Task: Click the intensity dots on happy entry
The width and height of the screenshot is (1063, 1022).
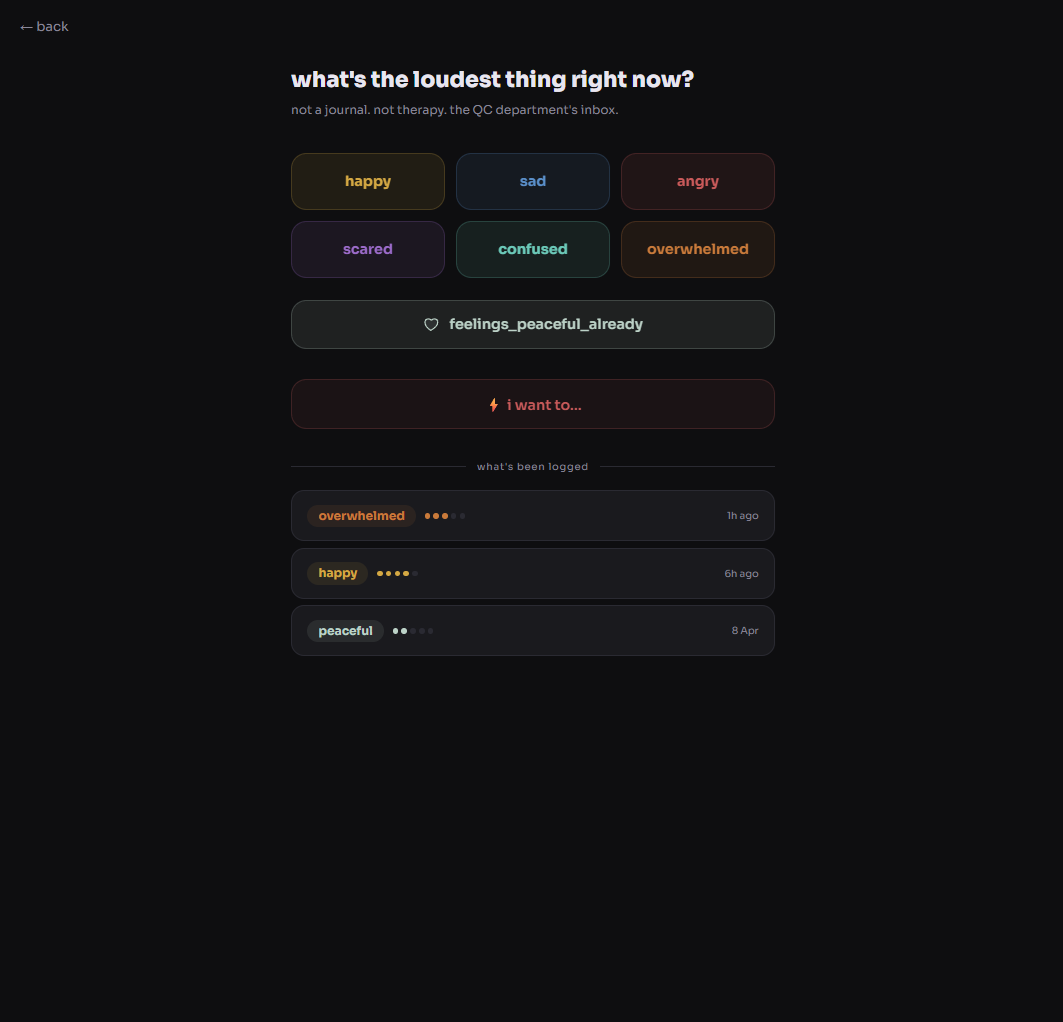Action: [397, 574]
